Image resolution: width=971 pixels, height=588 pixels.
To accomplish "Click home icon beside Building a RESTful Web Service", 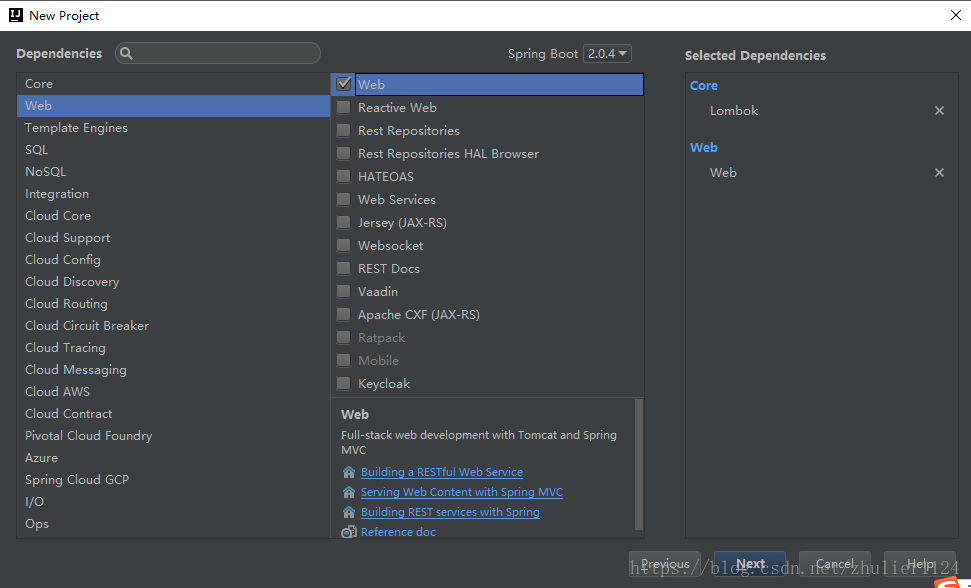I will click(348, 472).
